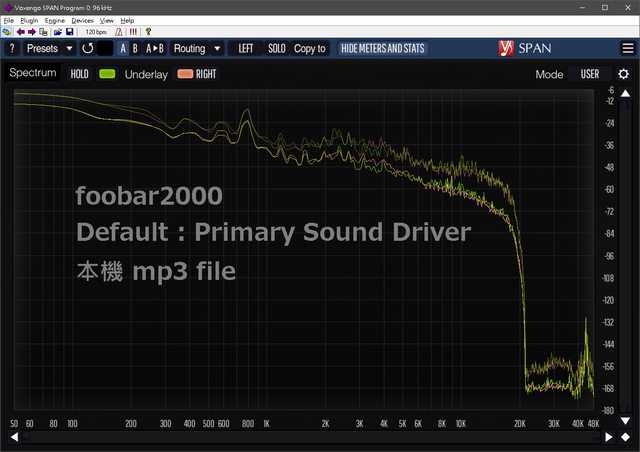Click the reset (circular arrow) icon
This screenshot has width=640, height=452.
point(88,48)
